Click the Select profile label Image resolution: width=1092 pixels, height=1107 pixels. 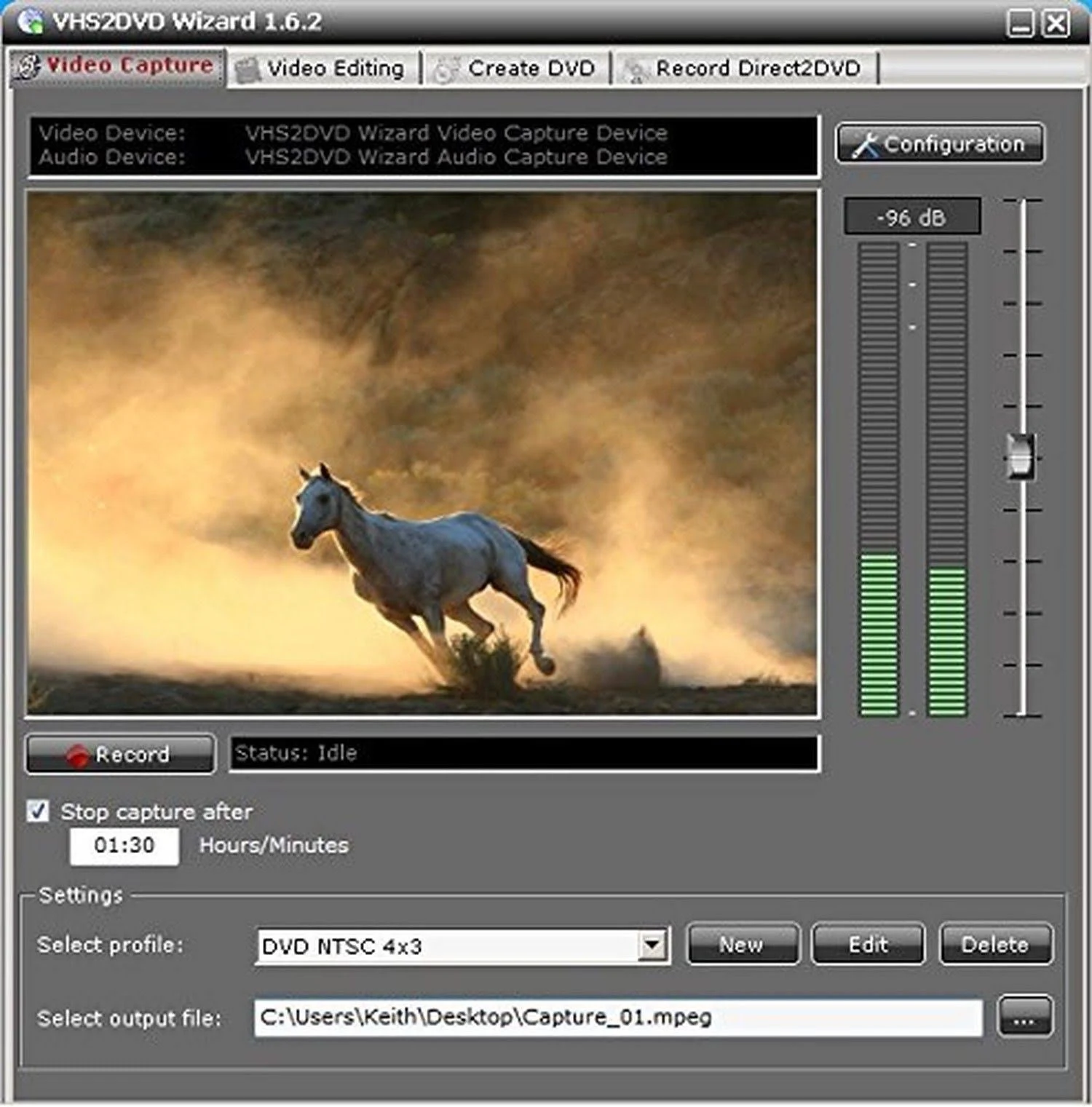pos(110,945)
